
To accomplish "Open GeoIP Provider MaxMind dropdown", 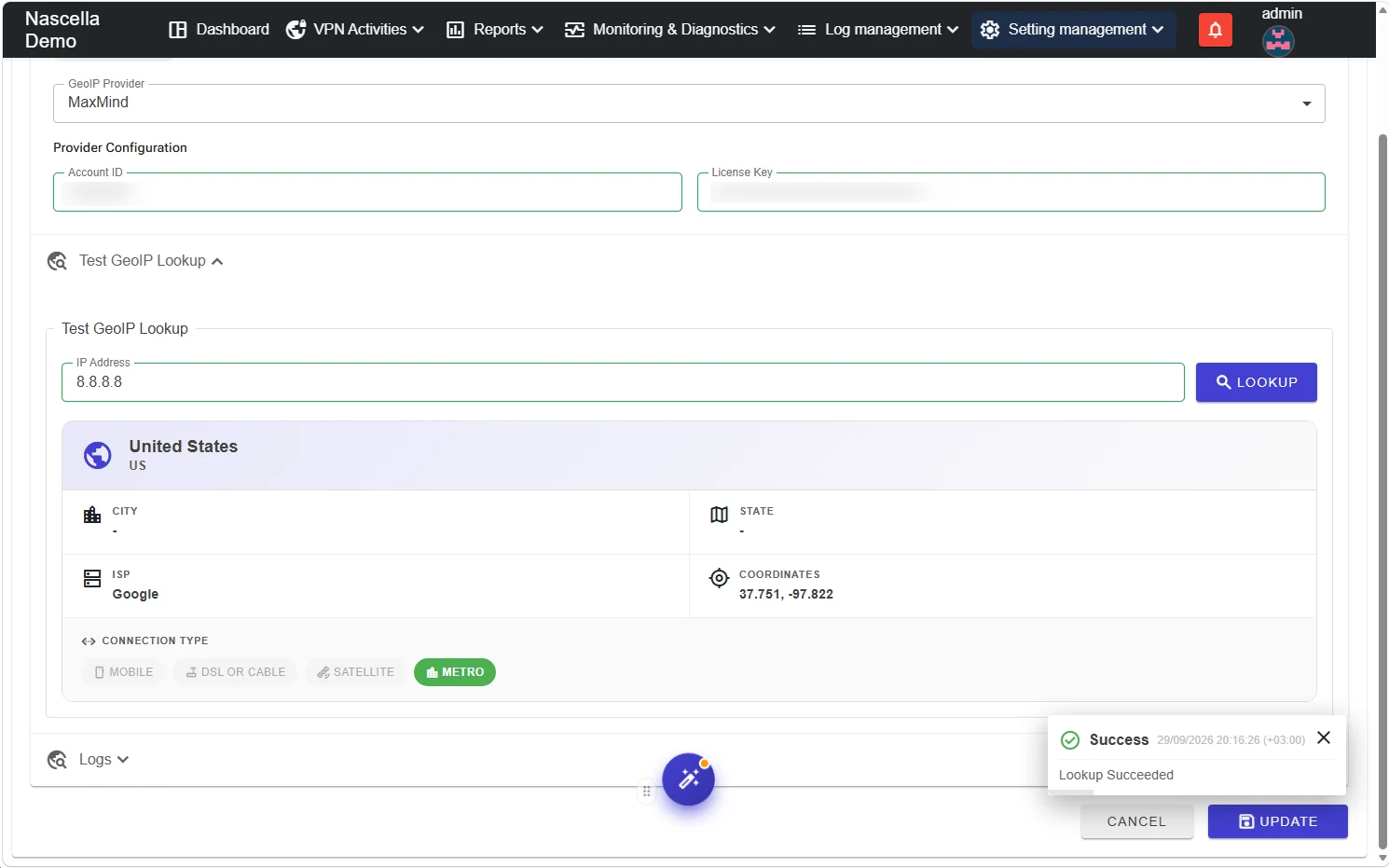I will click(x=689, y=103).
